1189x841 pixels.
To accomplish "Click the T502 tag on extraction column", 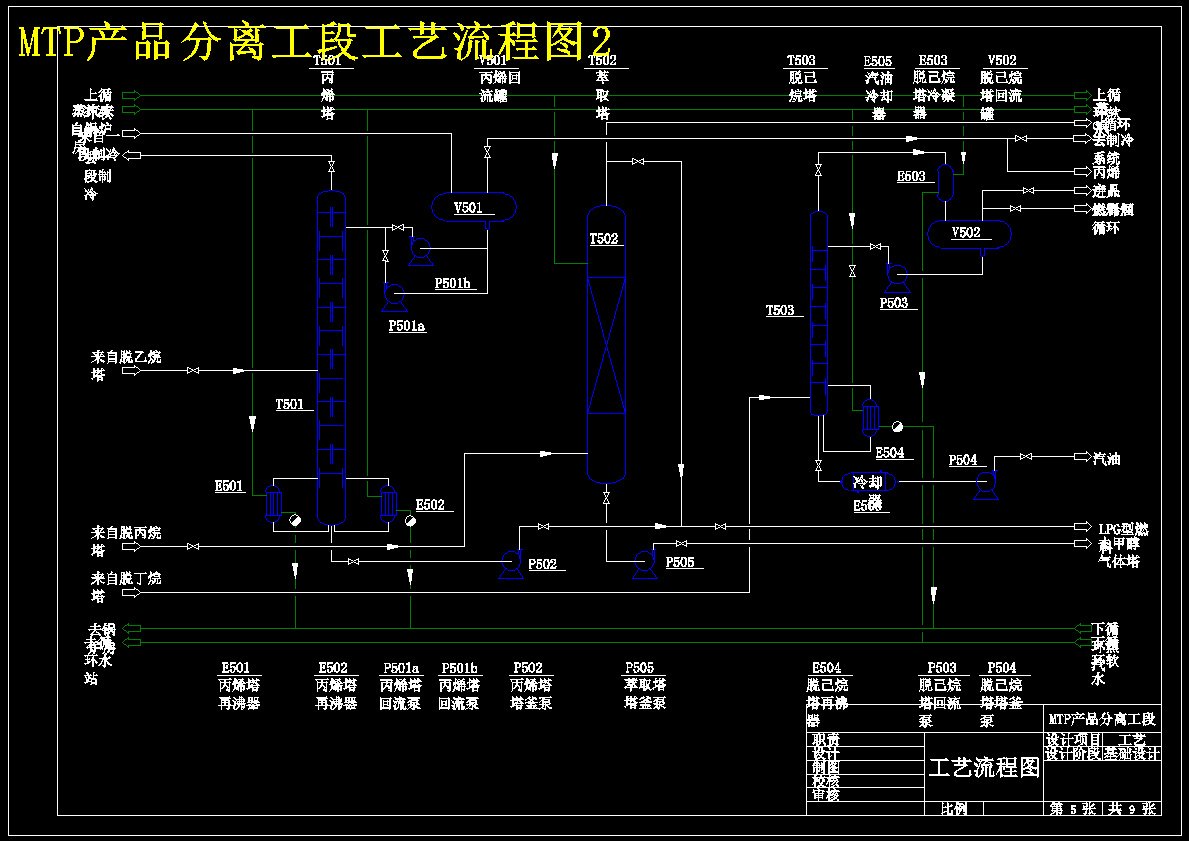I will pos(604,239).
